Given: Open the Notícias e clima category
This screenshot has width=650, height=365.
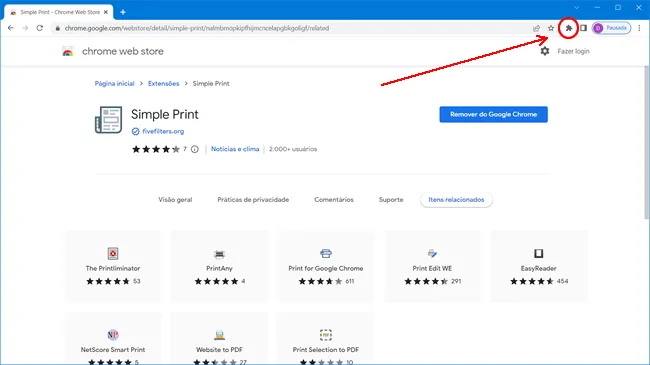Looking at the screenshot, I should coord(235,149).
